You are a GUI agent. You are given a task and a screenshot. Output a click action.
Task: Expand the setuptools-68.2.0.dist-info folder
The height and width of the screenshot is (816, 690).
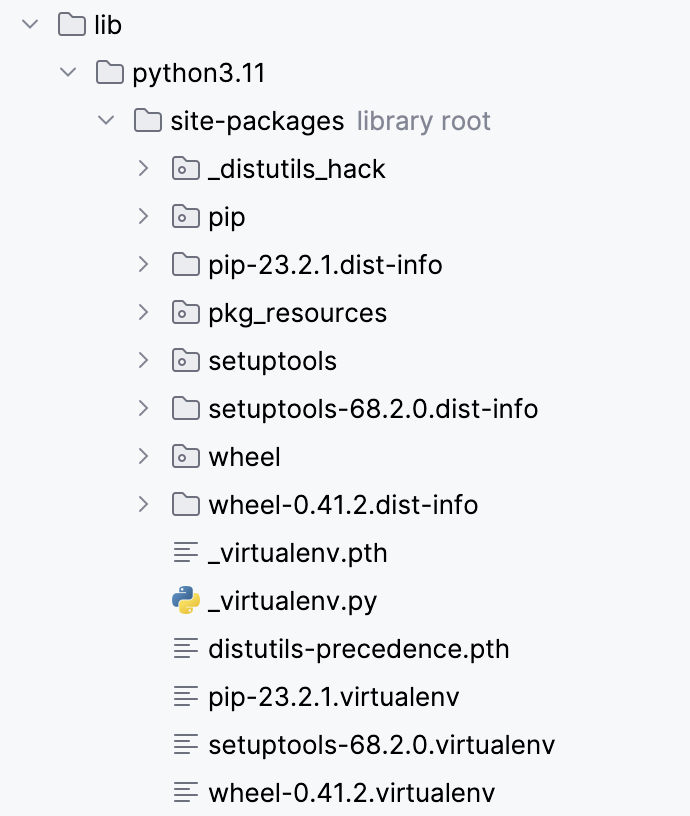click(144, 409)
